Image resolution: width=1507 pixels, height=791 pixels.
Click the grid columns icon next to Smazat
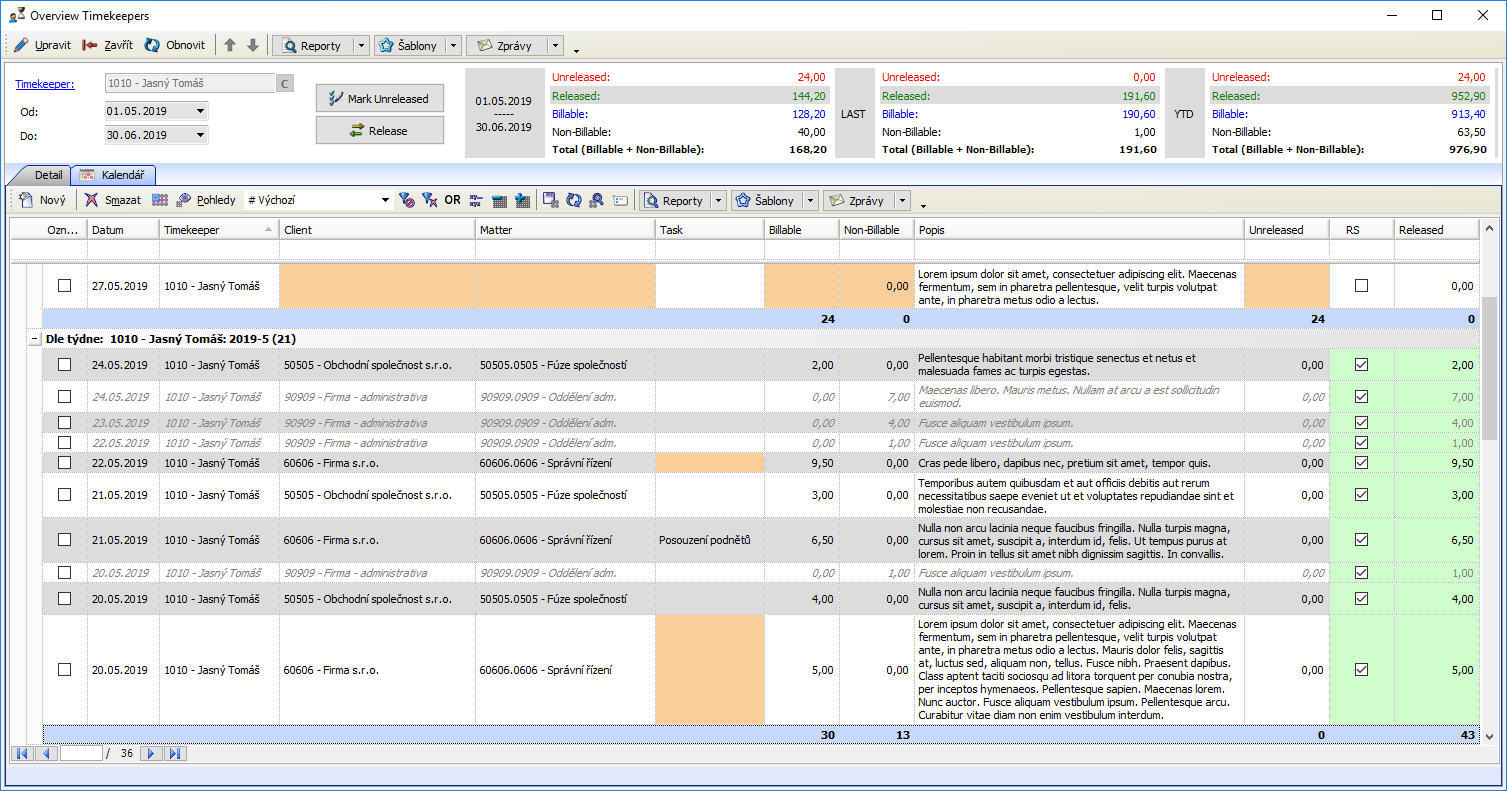(x=159, y=200)
